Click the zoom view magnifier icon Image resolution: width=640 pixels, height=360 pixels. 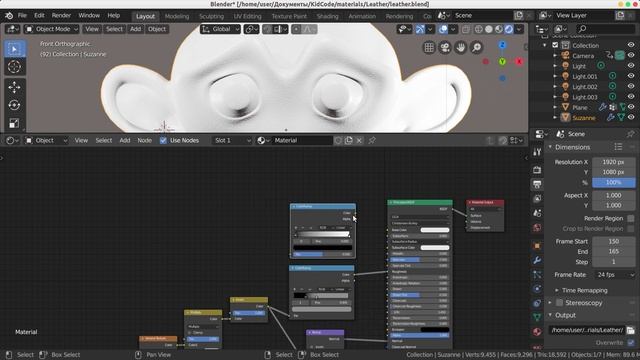[476, 47]
